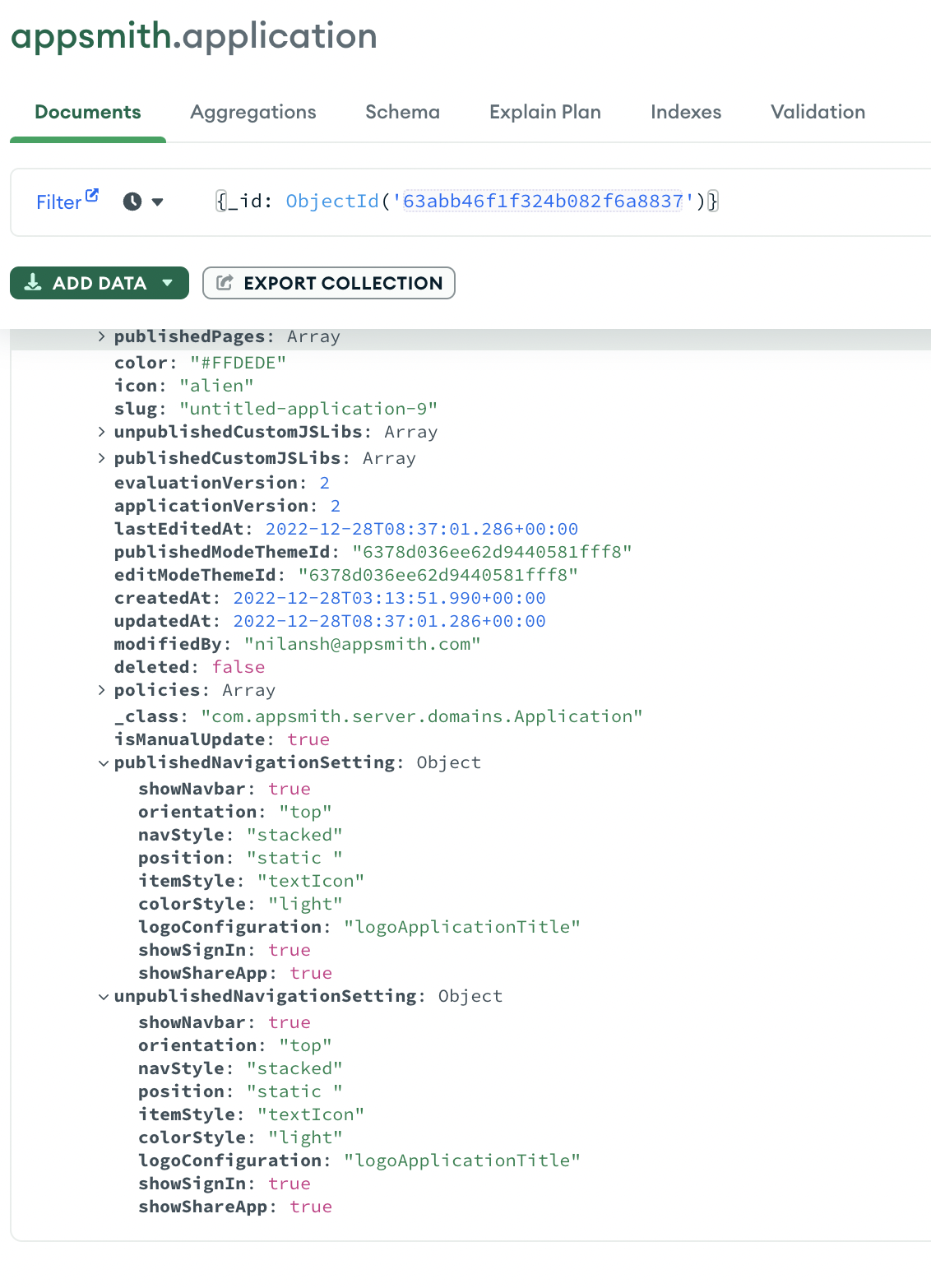
Task: Click the _class value string
Action: (422, 717)
